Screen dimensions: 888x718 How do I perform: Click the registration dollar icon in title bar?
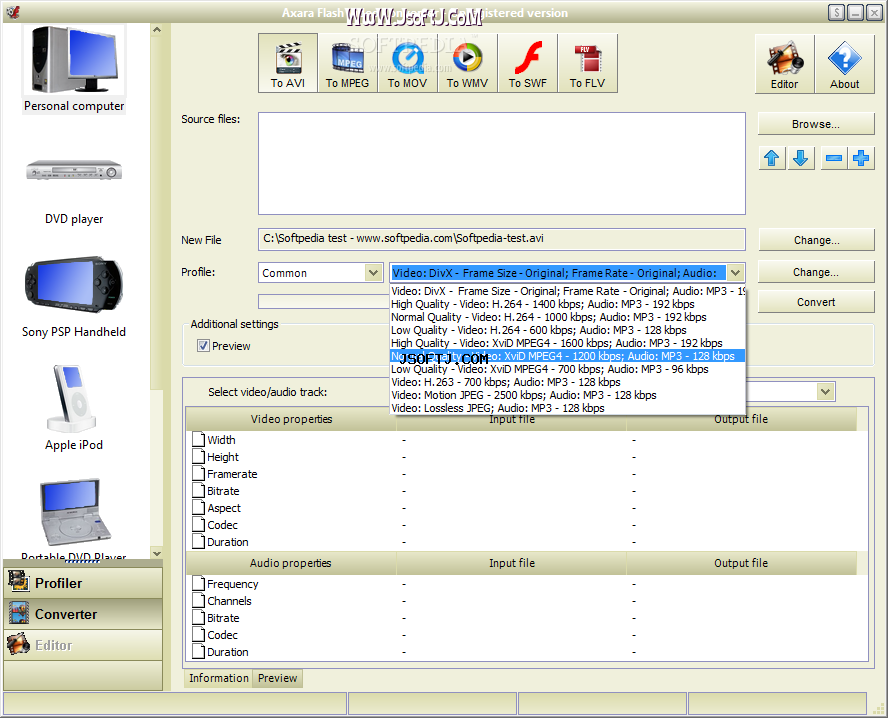(836, 12)
